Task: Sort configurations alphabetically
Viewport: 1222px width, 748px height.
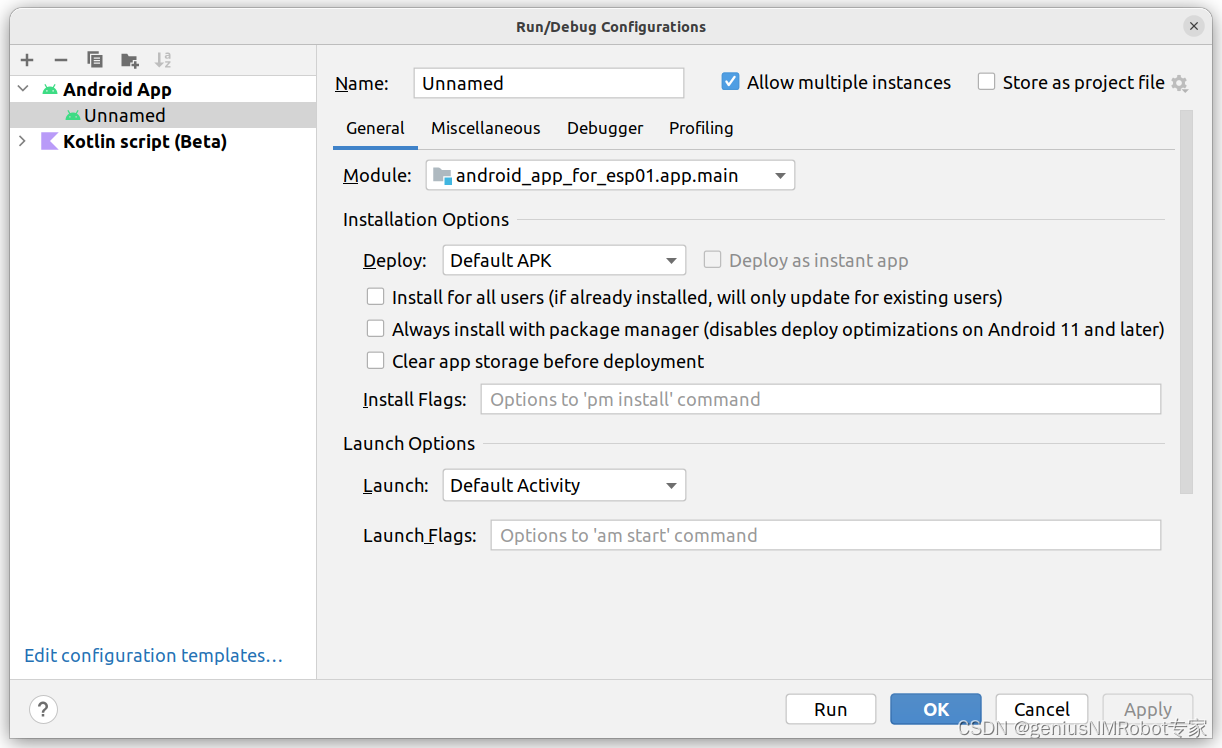Action: coord(163,59)
